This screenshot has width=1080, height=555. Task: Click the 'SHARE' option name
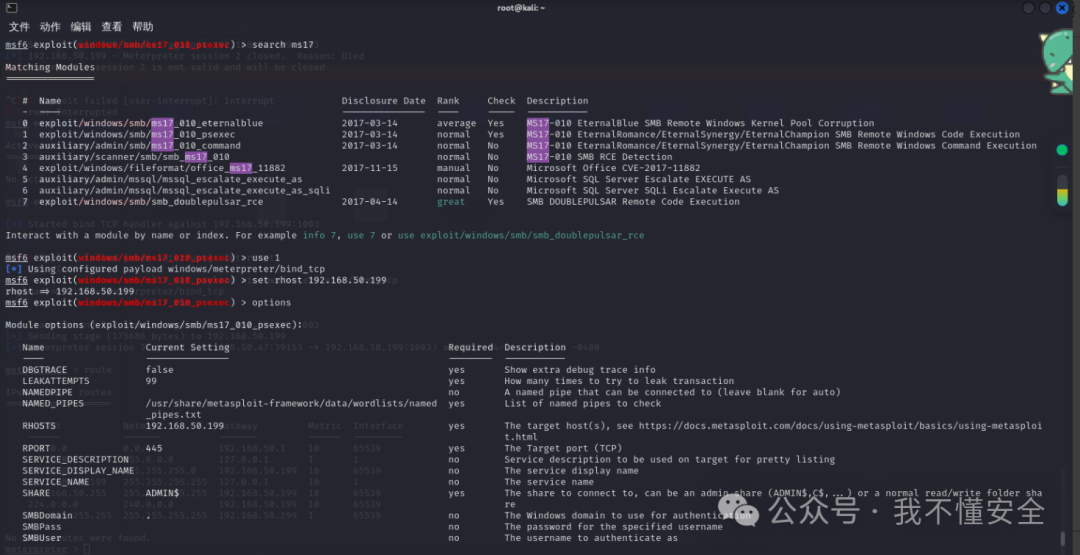coord(36,493)
